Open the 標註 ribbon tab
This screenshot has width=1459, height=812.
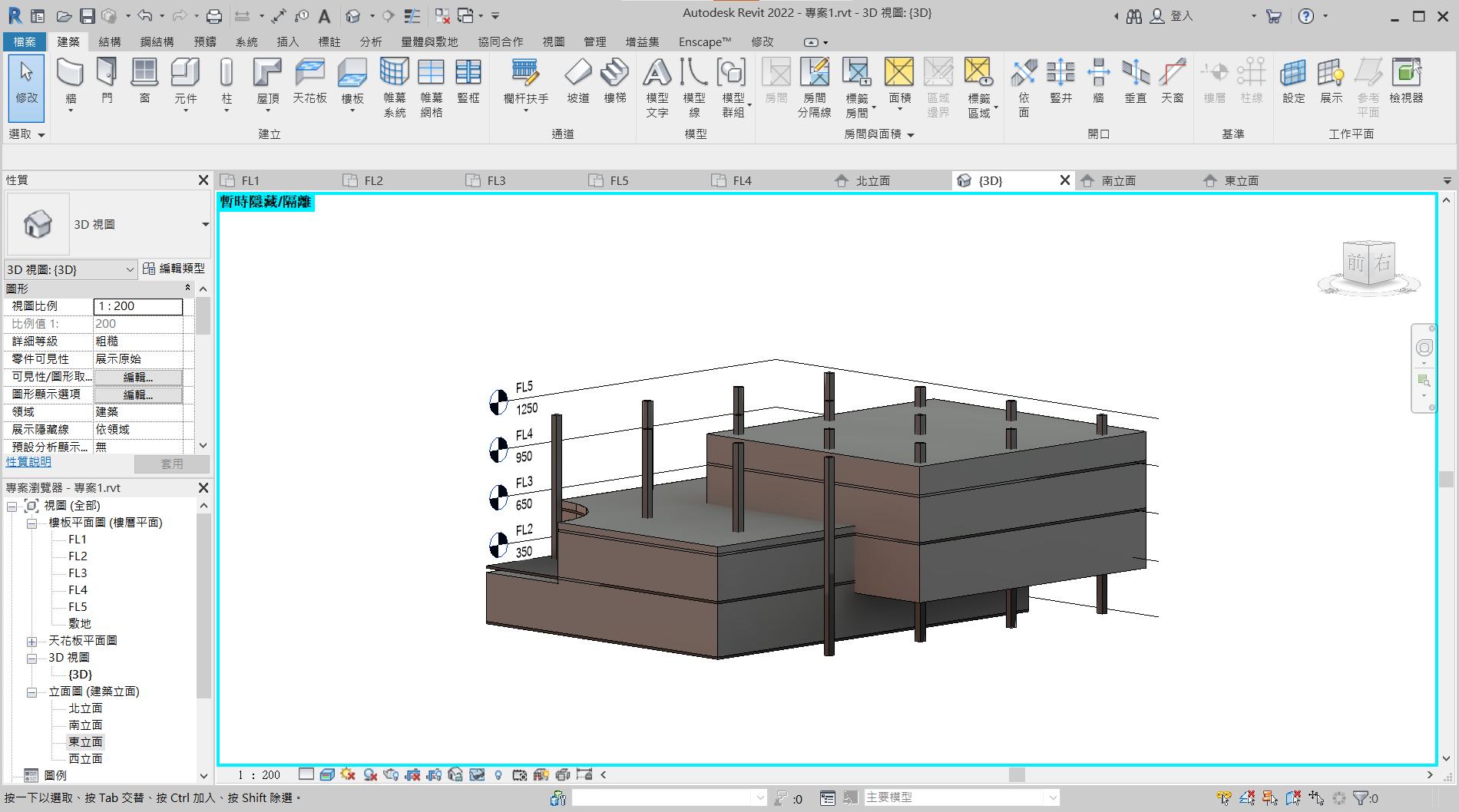(x=329, y=42)
